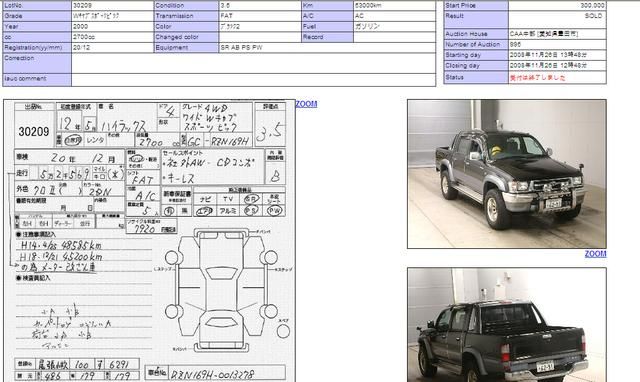Viewport: 640px width, 382px height.
Task: Click the Iauc comment label cell
Action: tap(37, 80)
